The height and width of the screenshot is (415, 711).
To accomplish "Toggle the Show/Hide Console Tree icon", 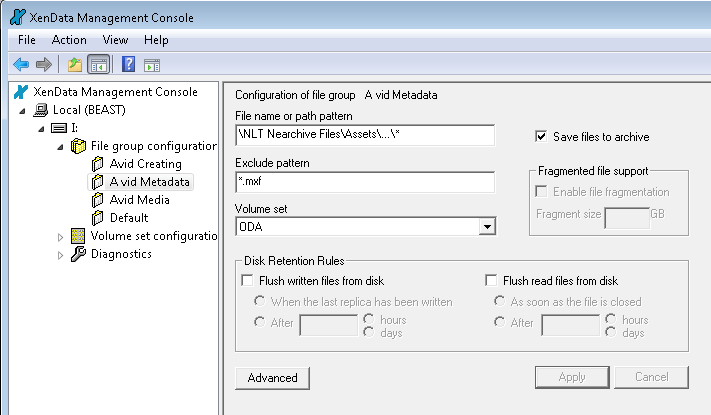I will click(99, 65).
